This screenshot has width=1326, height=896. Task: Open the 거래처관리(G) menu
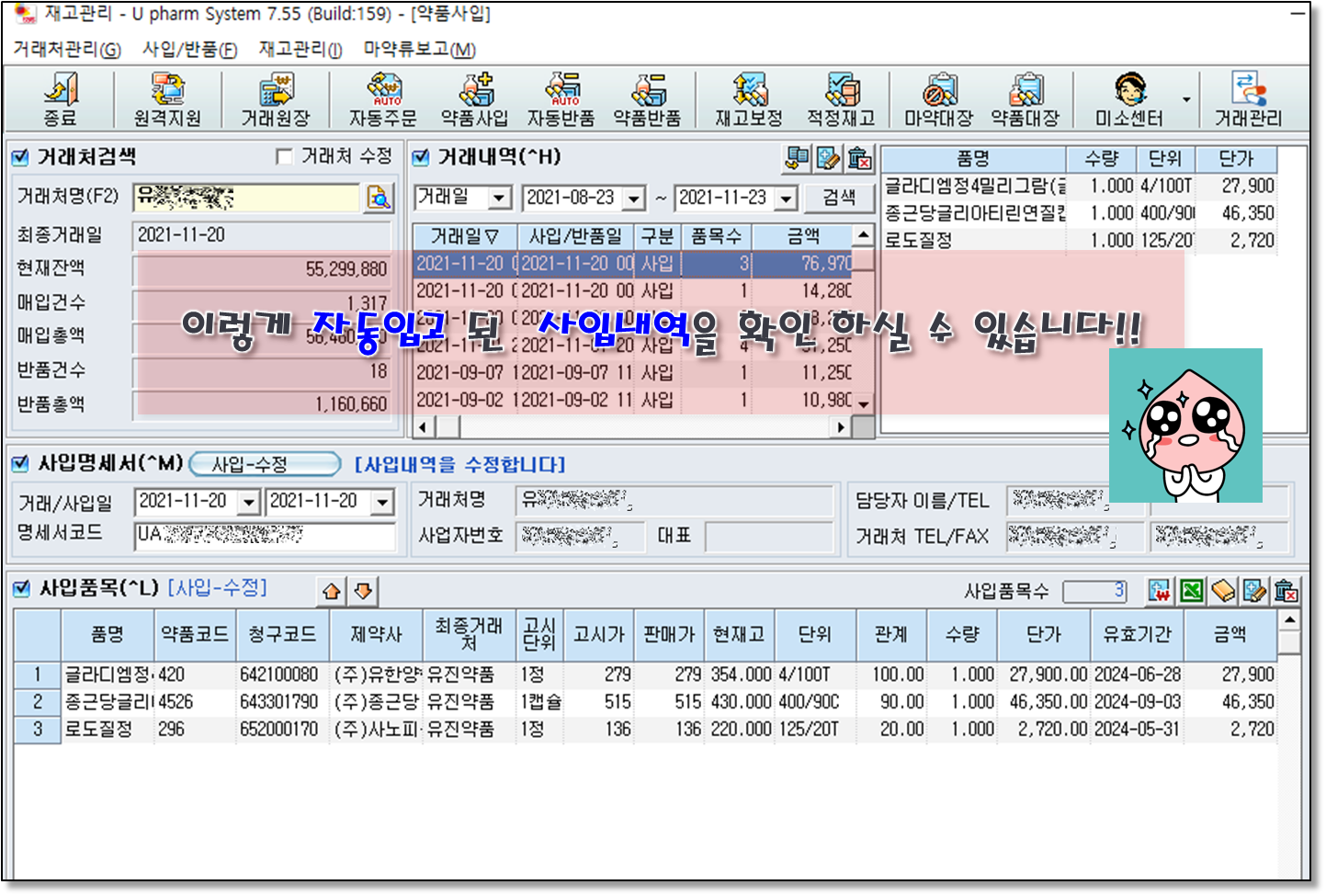click(67, 50)
